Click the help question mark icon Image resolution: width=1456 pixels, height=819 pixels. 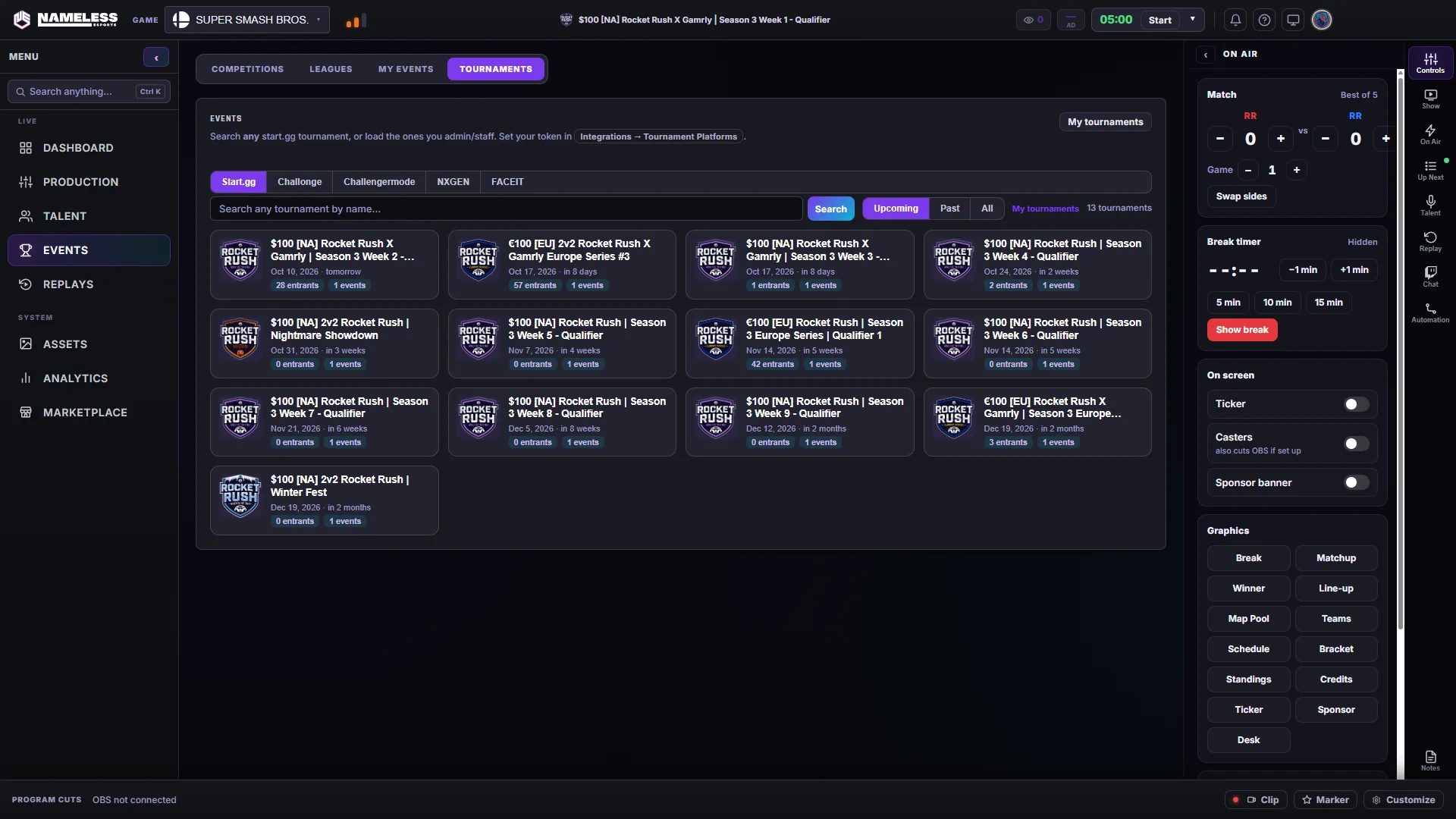[1264, 20]
